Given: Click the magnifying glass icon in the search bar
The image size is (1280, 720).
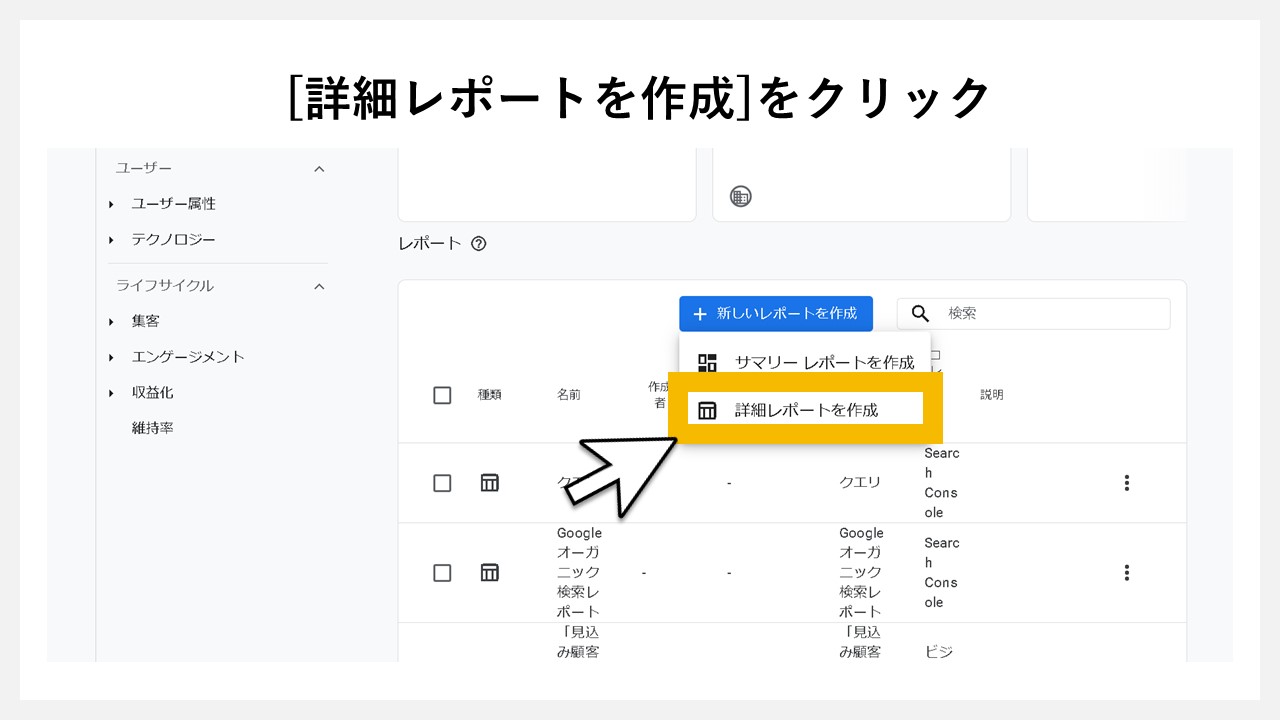Looking at the screenshot, I should 919,313.
